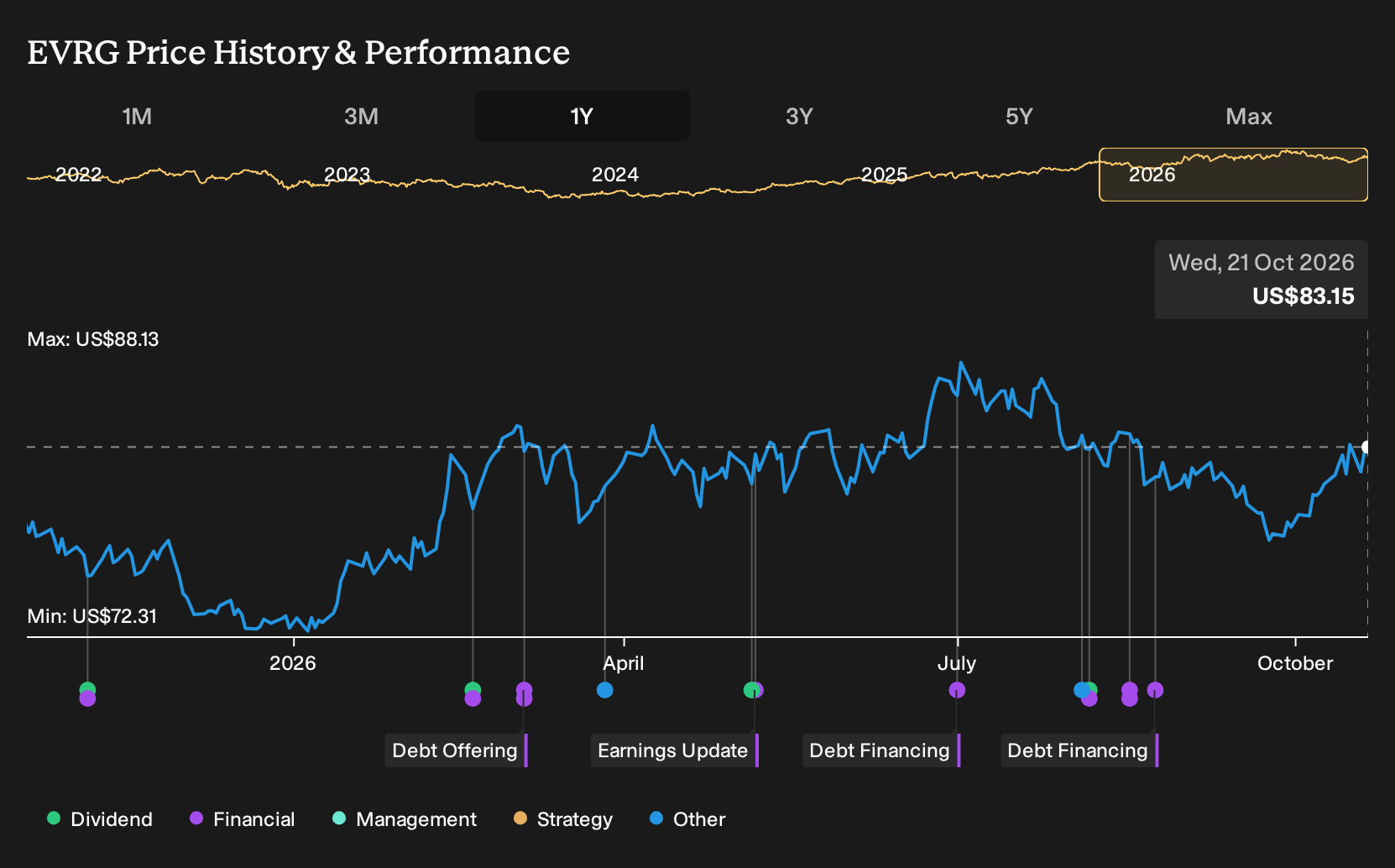Viewport: 1395px width, 868px height.
Task: Toggle the Dividend legend filter
Action: tap(100, 819)
